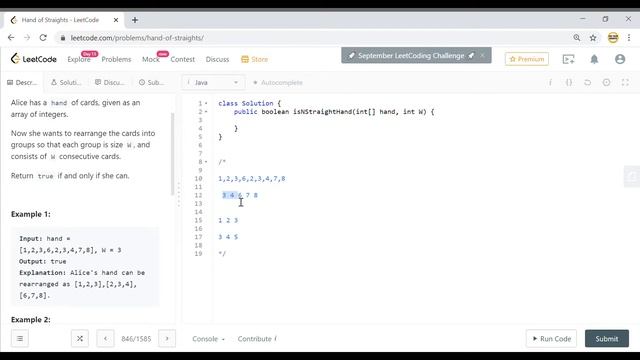Image resolution: width=640 pixels, height=360 pixels.
Task: Enter fullscreen editor mode
Action: (625, 82)
